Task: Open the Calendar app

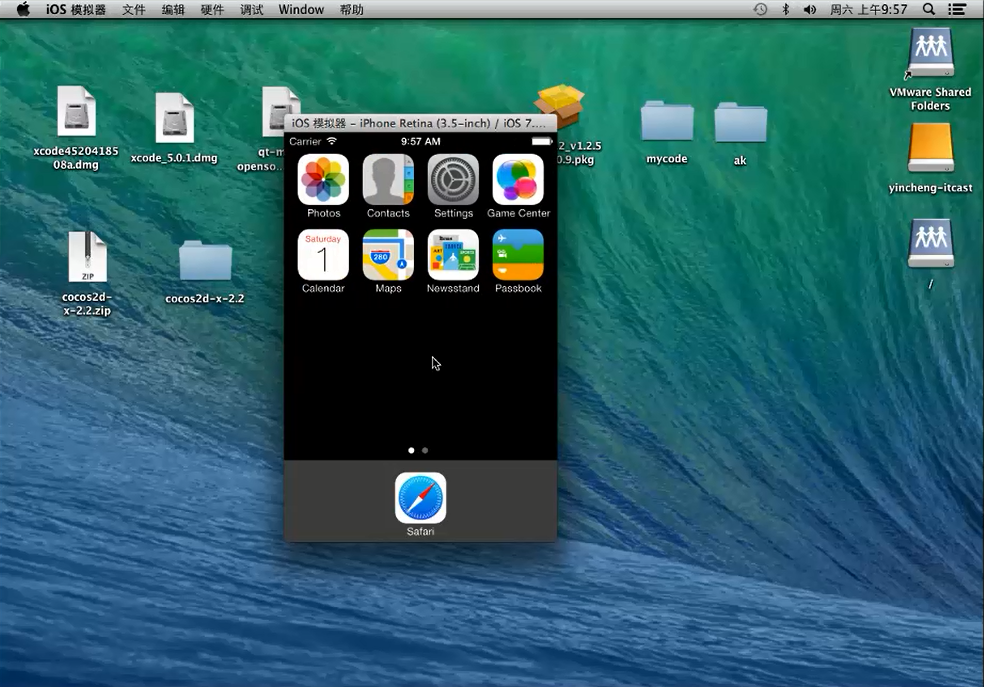Action: pos(323,255)
